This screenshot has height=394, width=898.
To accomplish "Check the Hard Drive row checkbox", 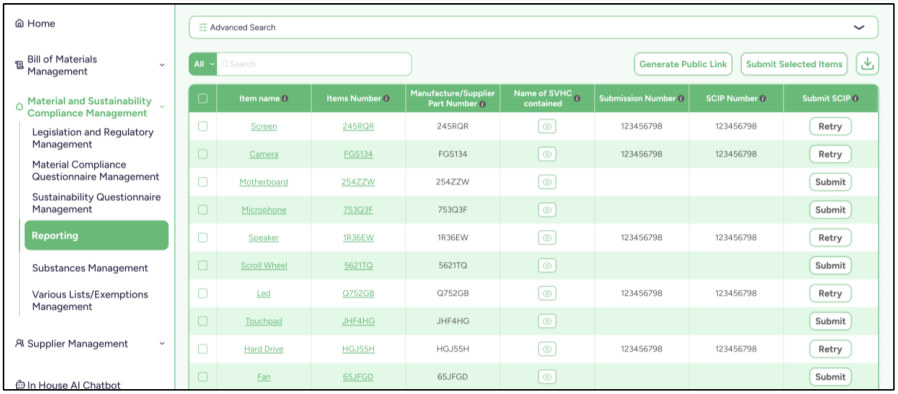I will click(x=203, y=348).
